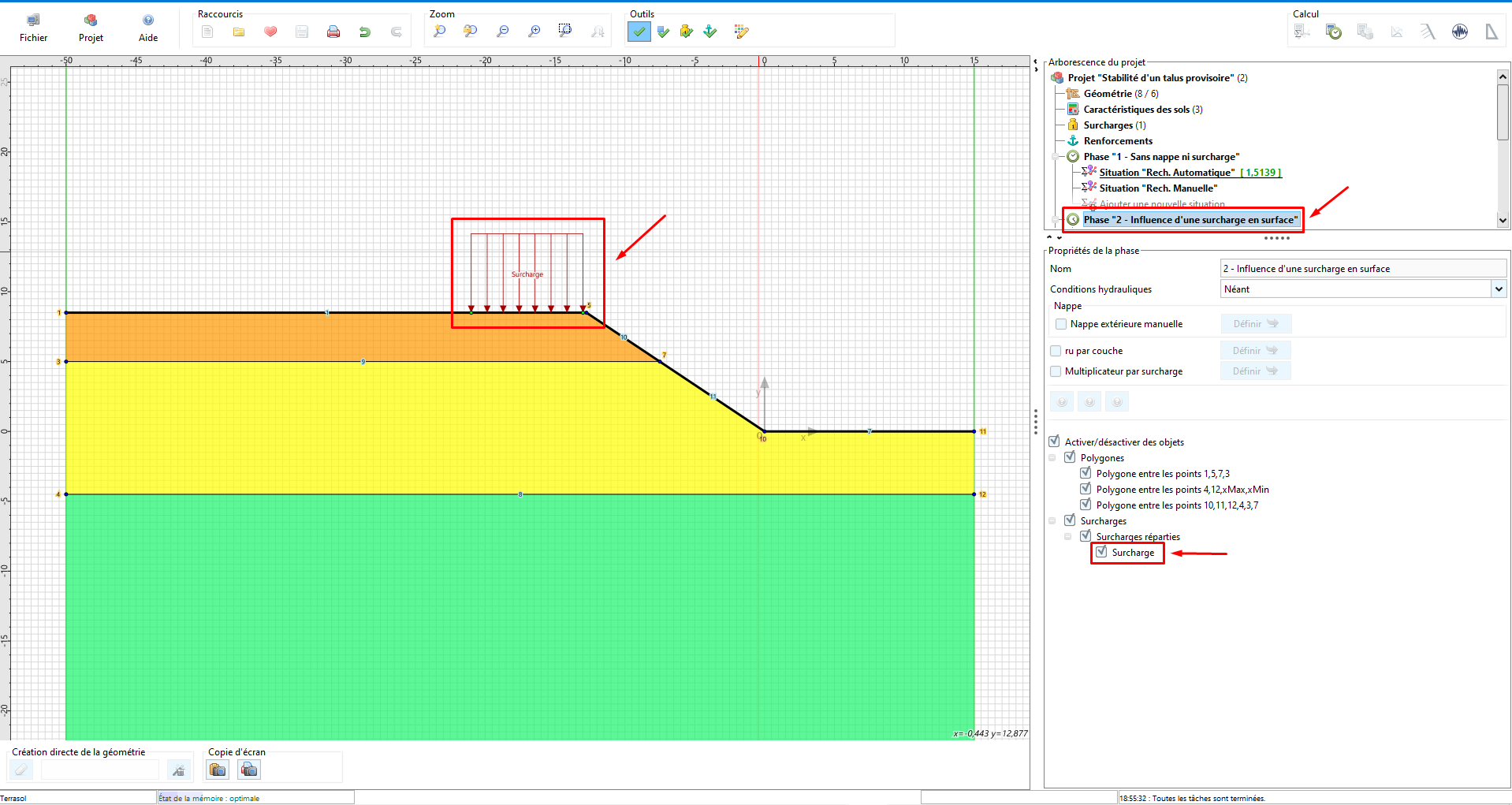Click the Surcharge label on the drawing
The image size is (1512, 805).
(x=527, y=274)
